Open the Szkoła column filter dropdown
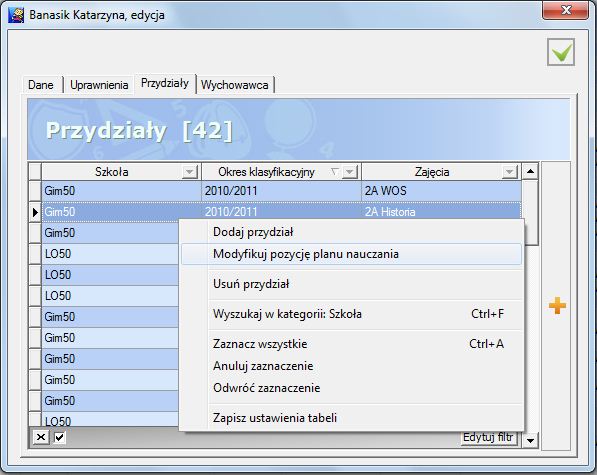Viewport: 597px width, 475px height. [x=189, y=172]
